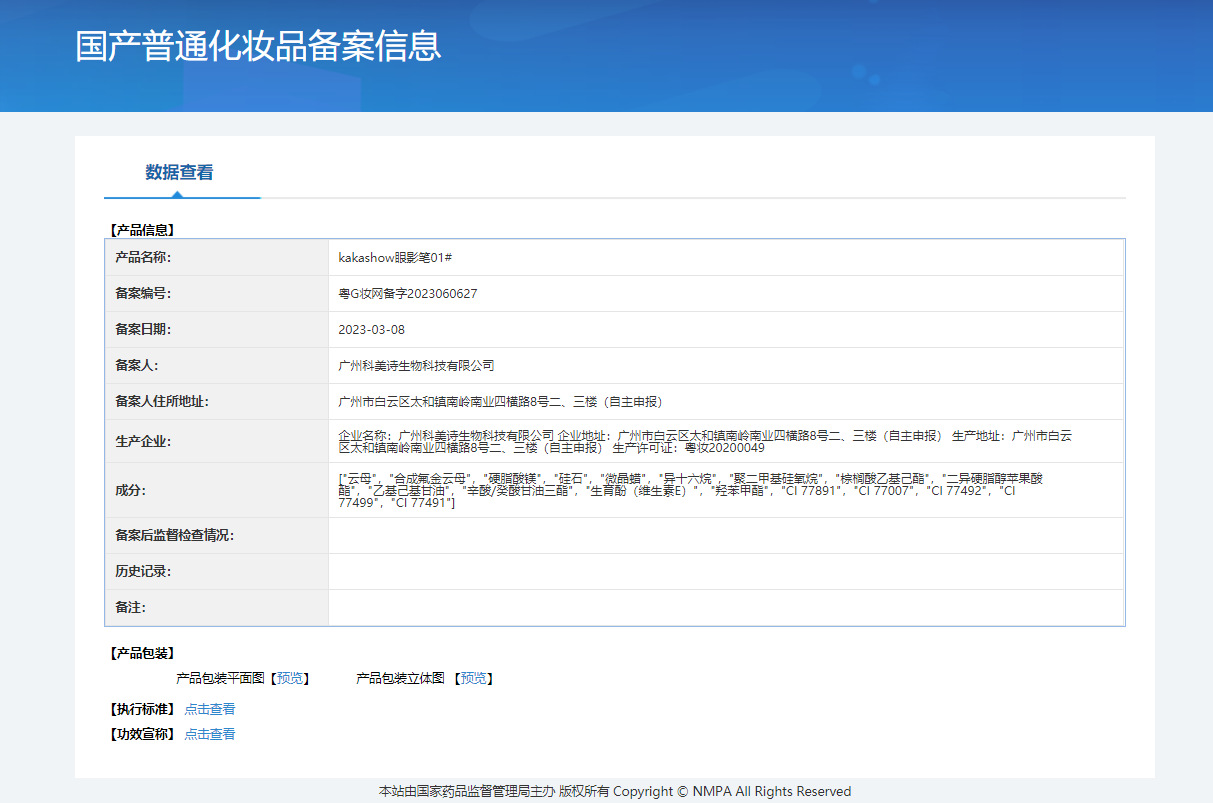
Task: Click the 【产品信息】 section heading
Action: 141,230
